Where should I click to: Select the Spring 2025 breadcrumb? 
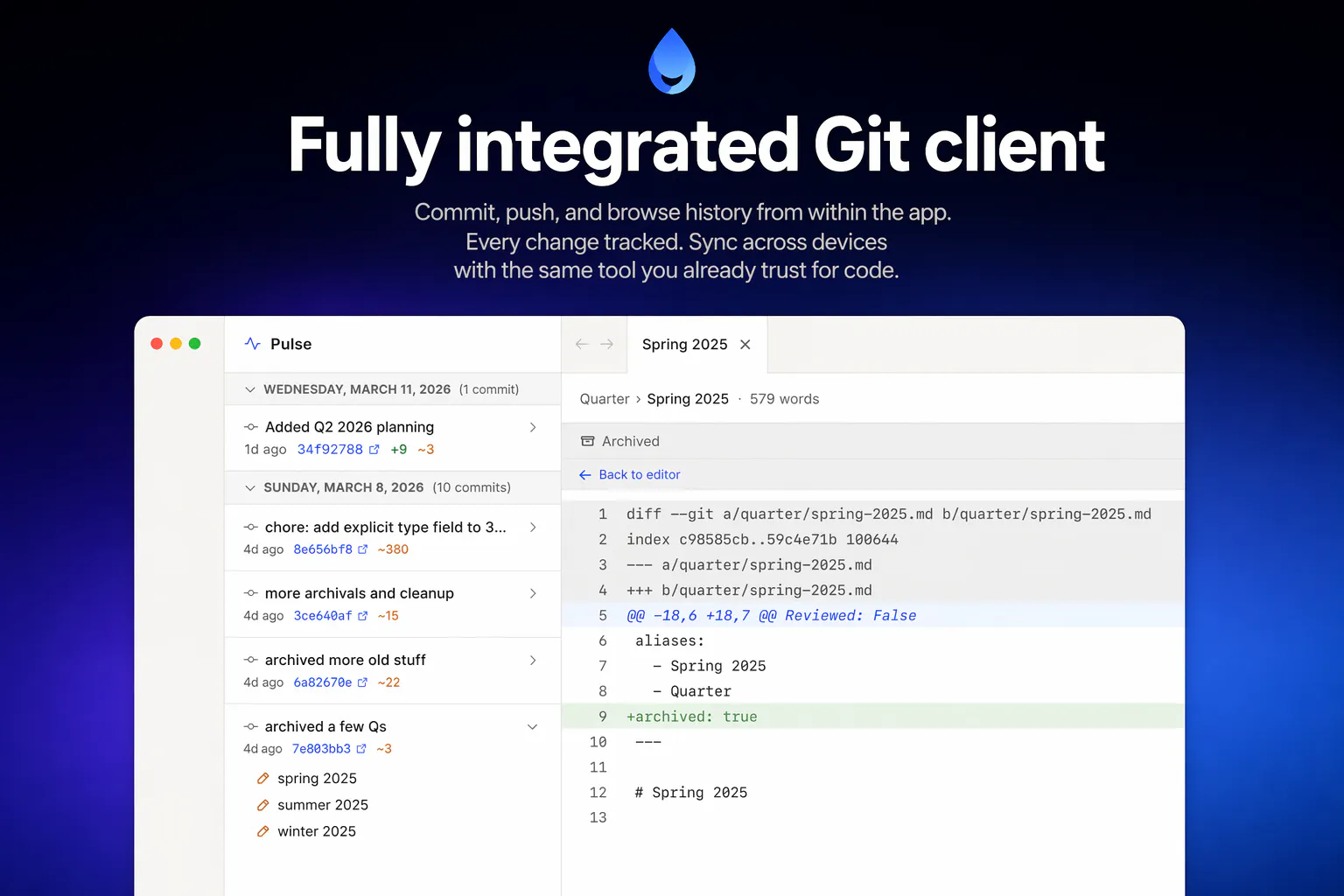pos(688,399)
